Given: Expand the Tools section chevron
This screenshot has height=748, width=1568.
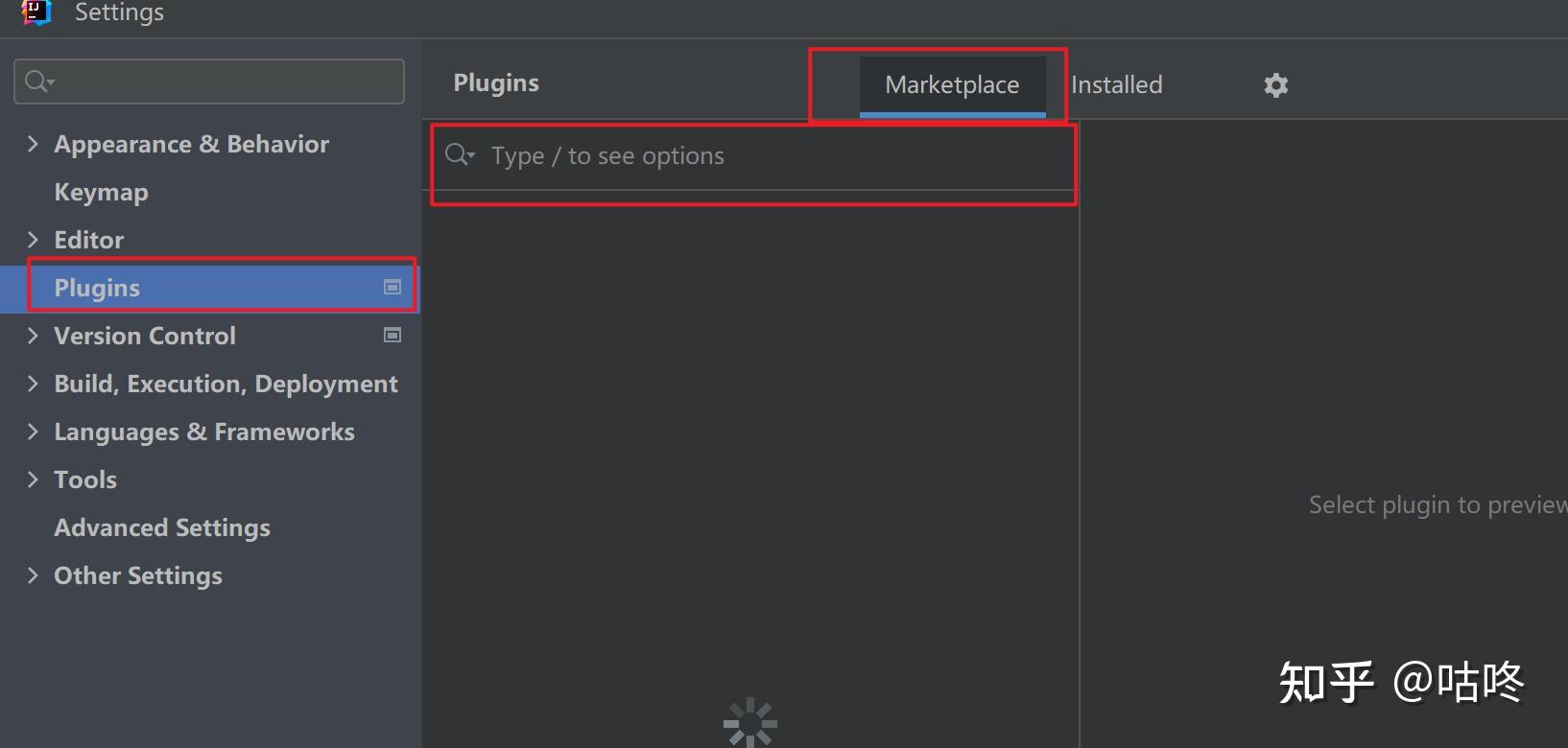Looking at the screenshot, I should tap(33, 479).
